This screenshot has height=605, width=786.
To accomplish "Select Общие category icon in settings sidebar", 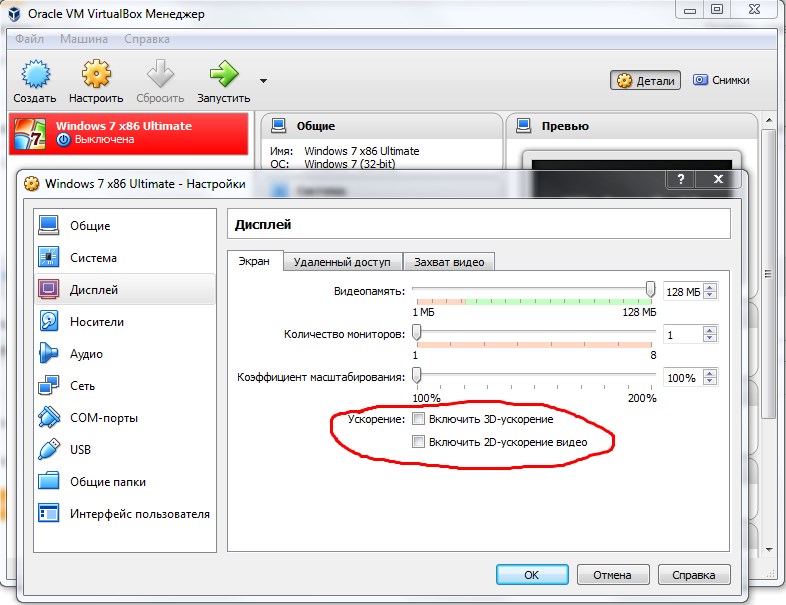I will tap(49, 226).
